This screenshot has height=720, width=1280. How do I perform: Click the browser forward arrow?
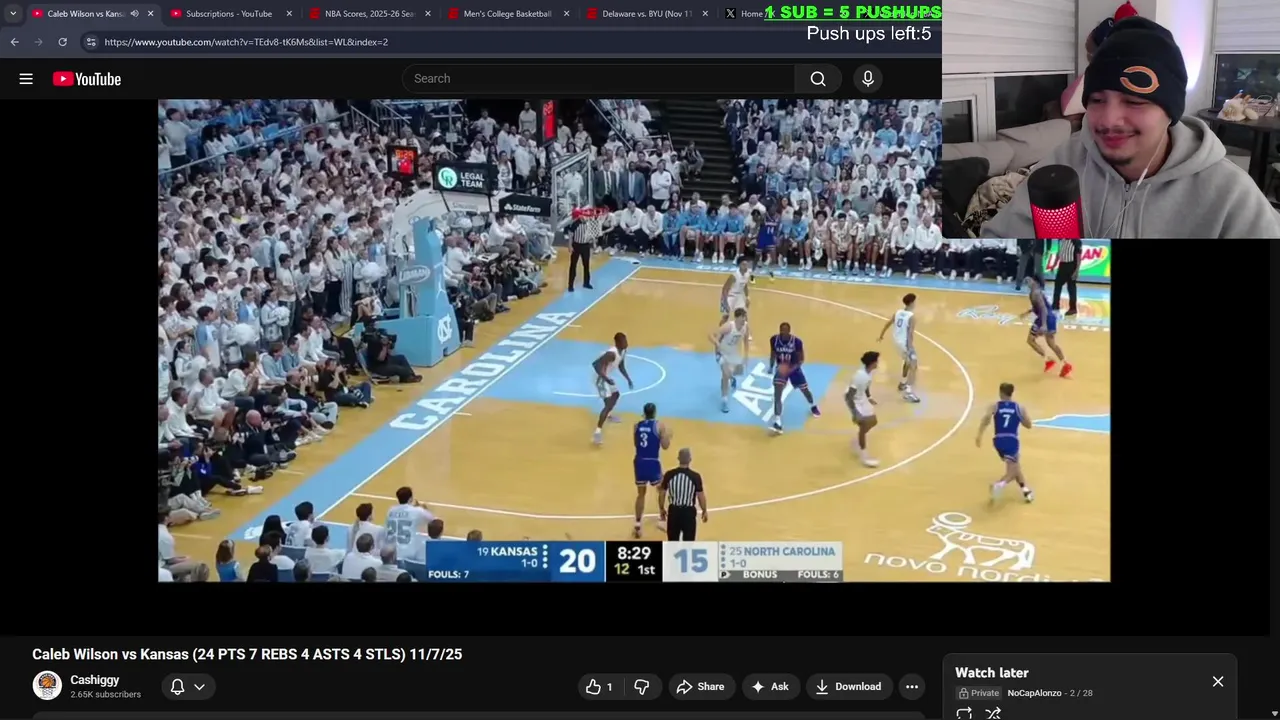tap(38, 42)
